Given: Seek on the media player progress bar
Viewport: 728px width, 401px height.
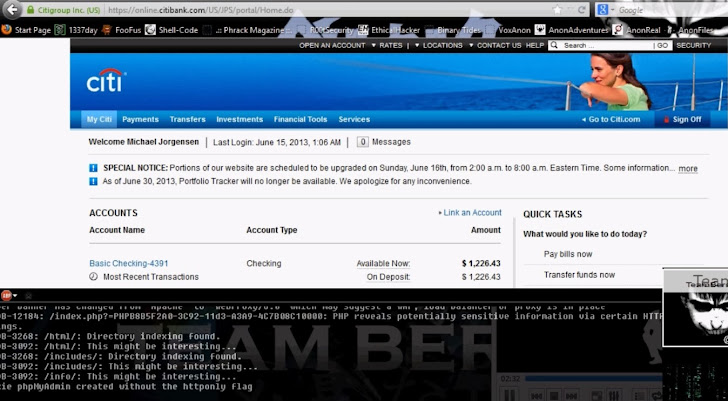Looking at the screenshot, I should pos(592,379).
